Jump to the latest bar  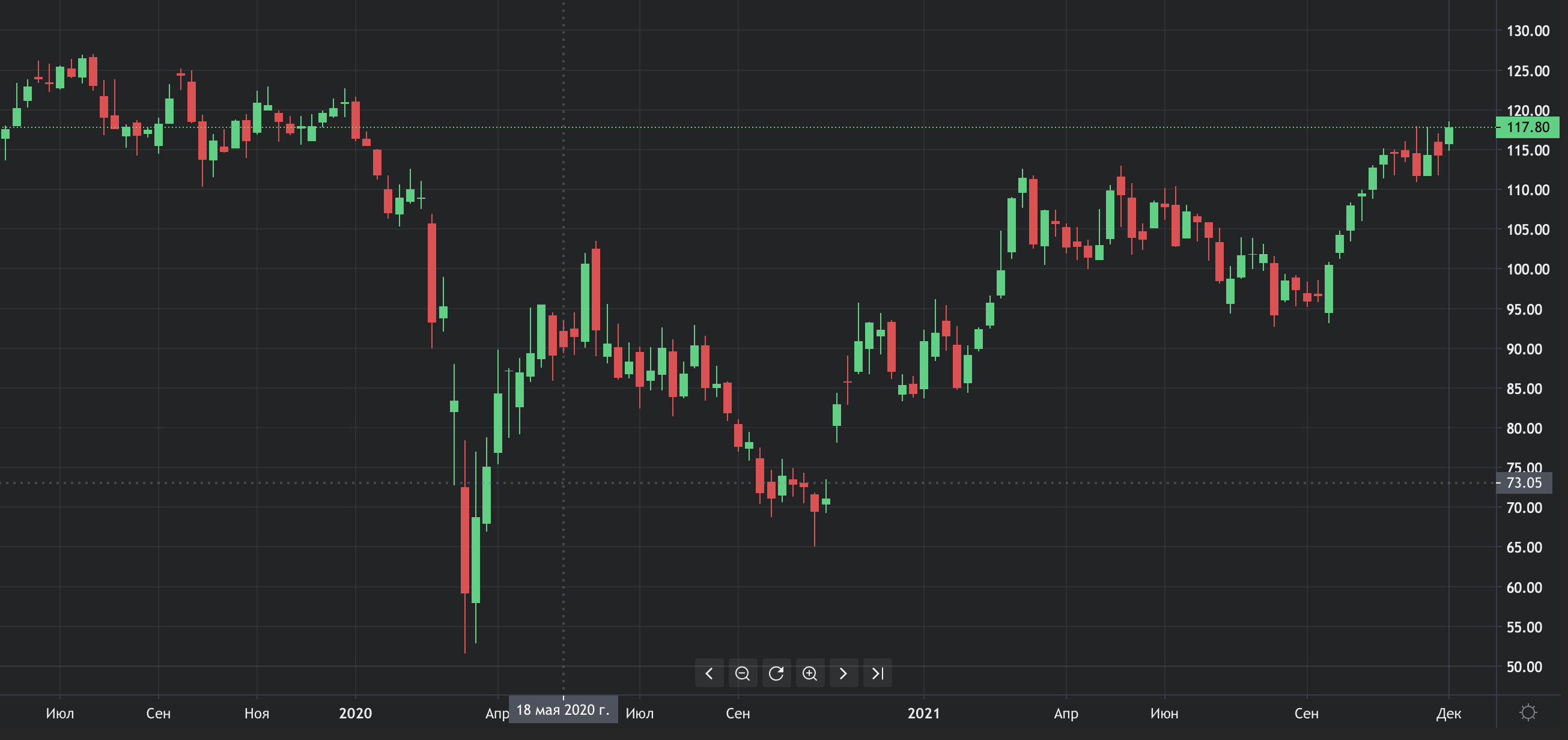(878, 673)
